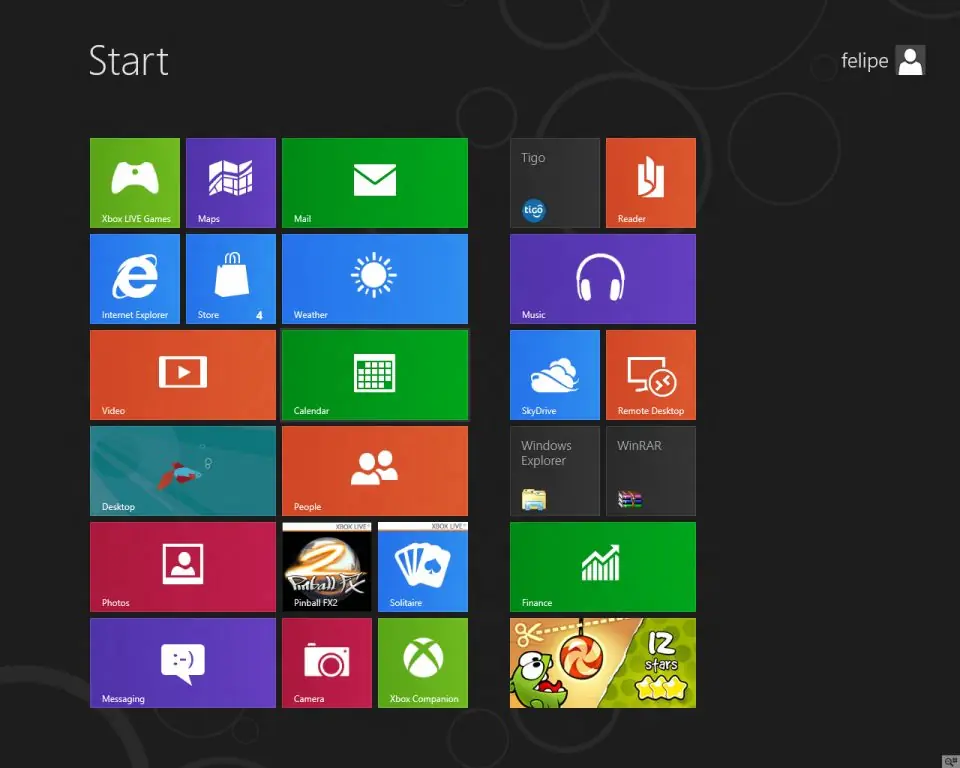Click the felipe user account name
The width and height of the screenshot is (960, 768).
point(864,61)
